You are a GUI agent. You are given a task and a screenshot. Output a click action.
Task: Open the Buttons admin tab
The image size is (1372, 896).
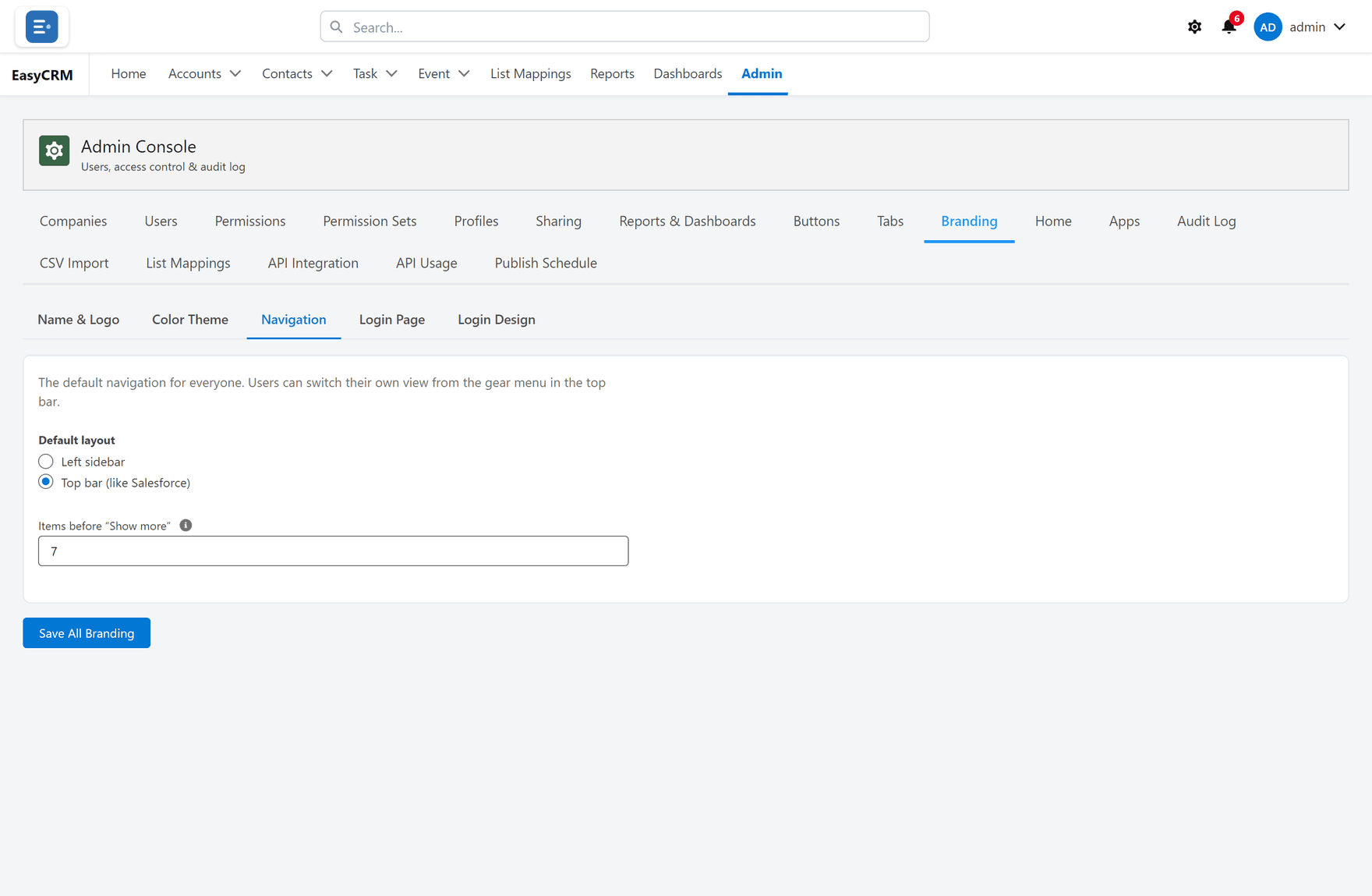click(x=816, y=221)
